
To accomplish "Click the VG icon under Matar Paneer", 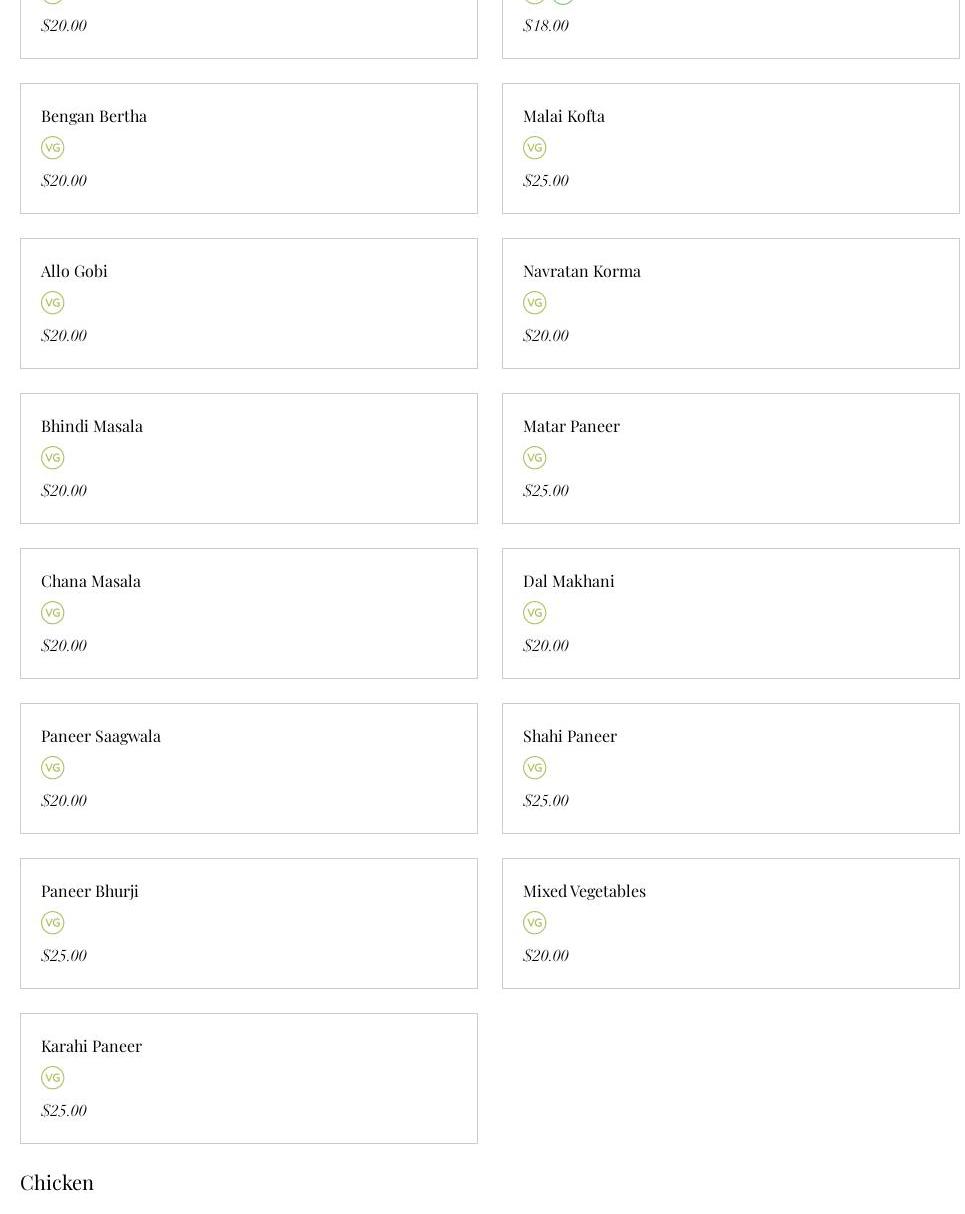I will [534, 458].
